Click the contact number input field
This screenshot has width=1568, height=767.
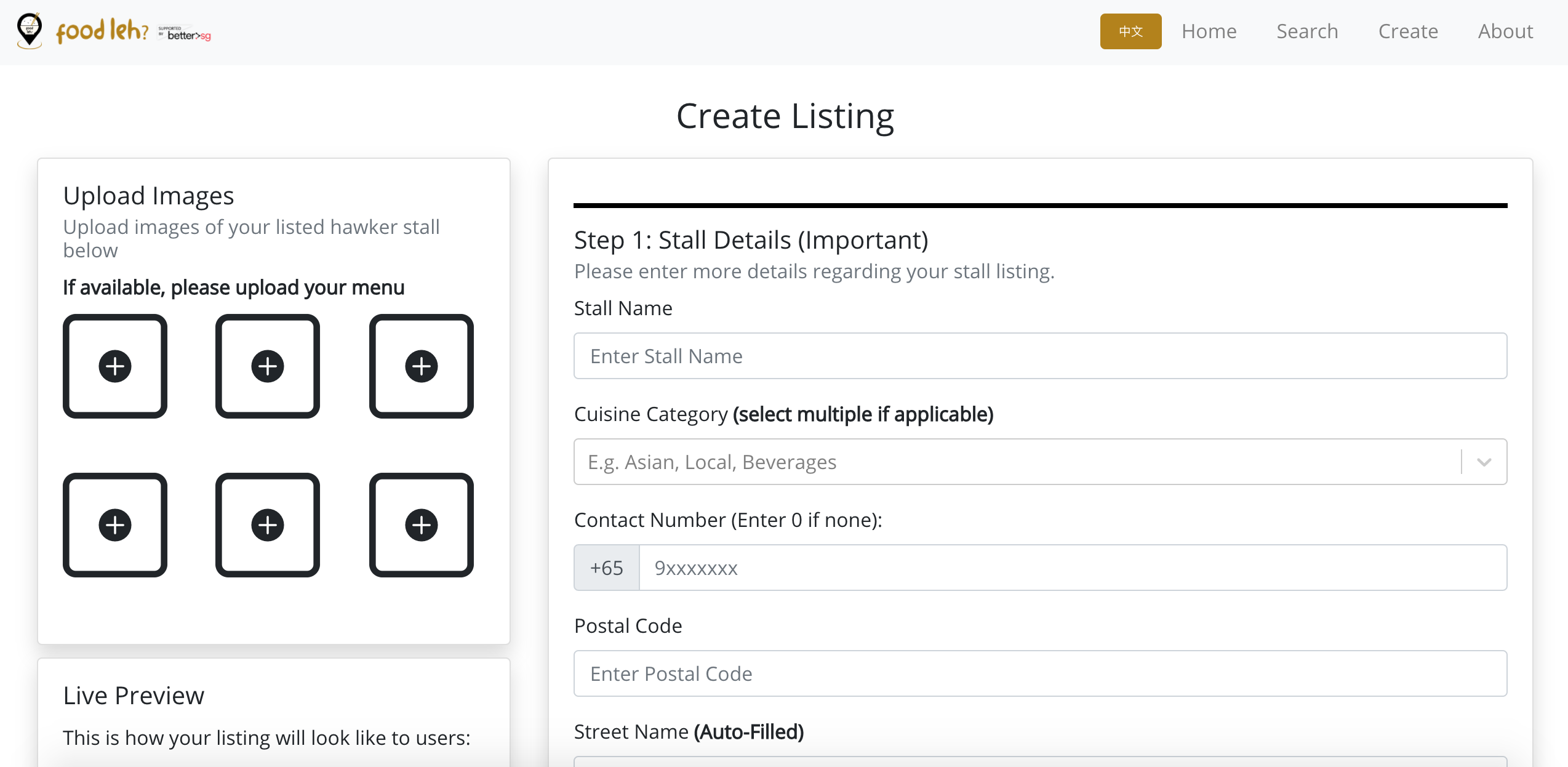pos(1072,568)
